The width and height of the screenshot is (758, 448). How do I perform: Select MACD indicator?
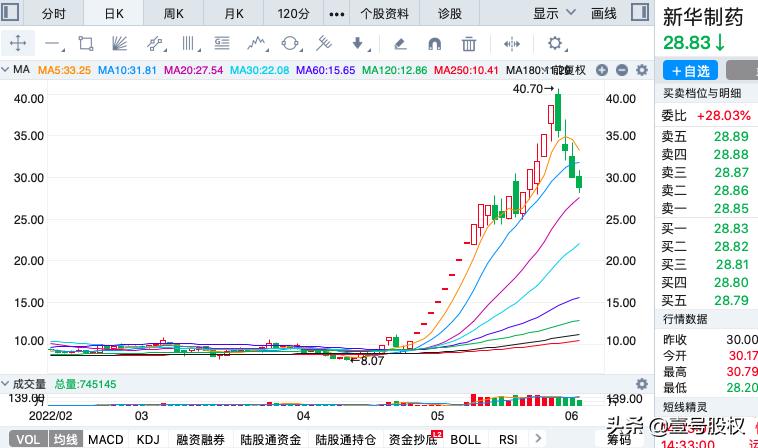point(106,439)
